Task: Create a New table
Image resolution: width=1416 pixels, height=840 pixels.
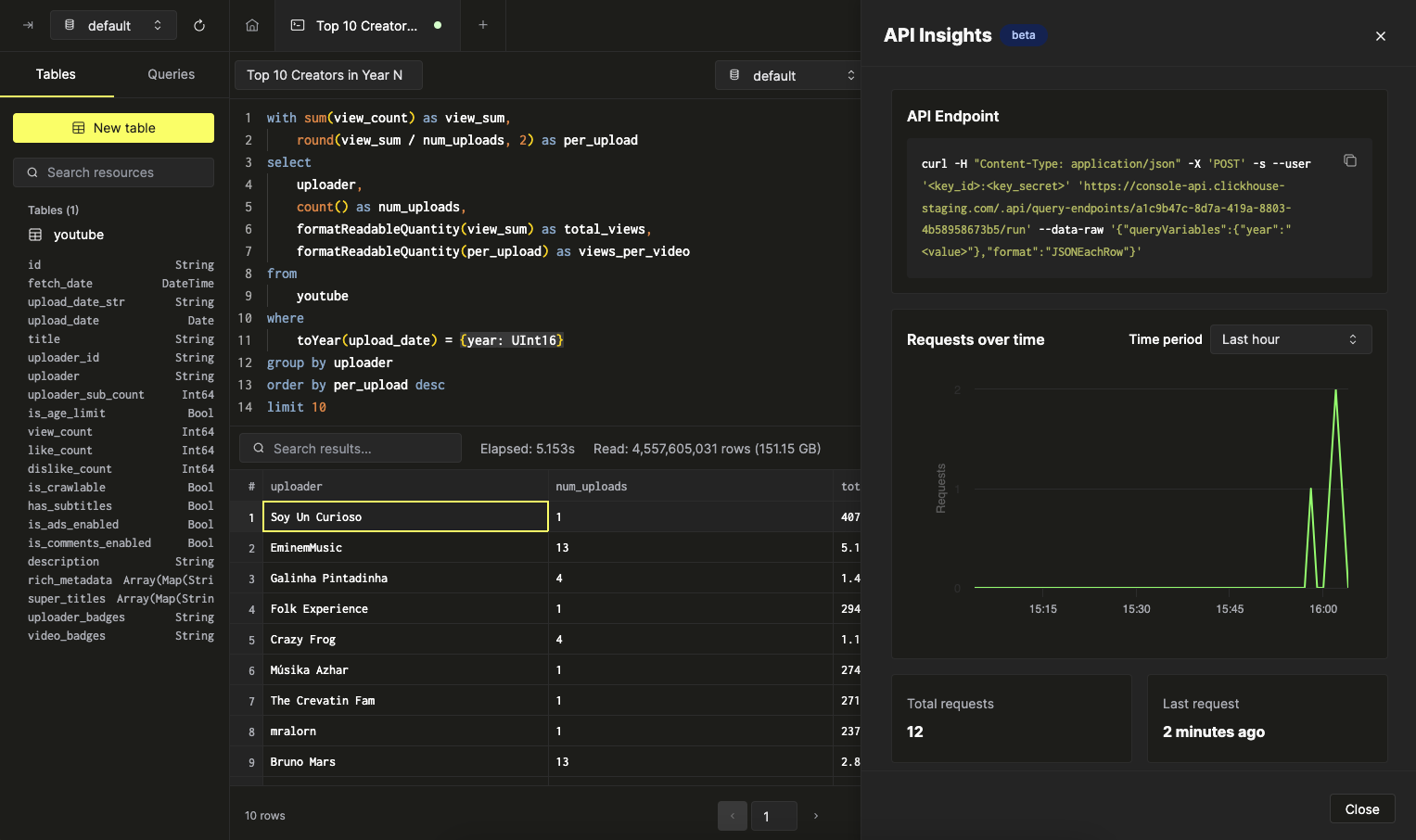Action: pos(113,128)
